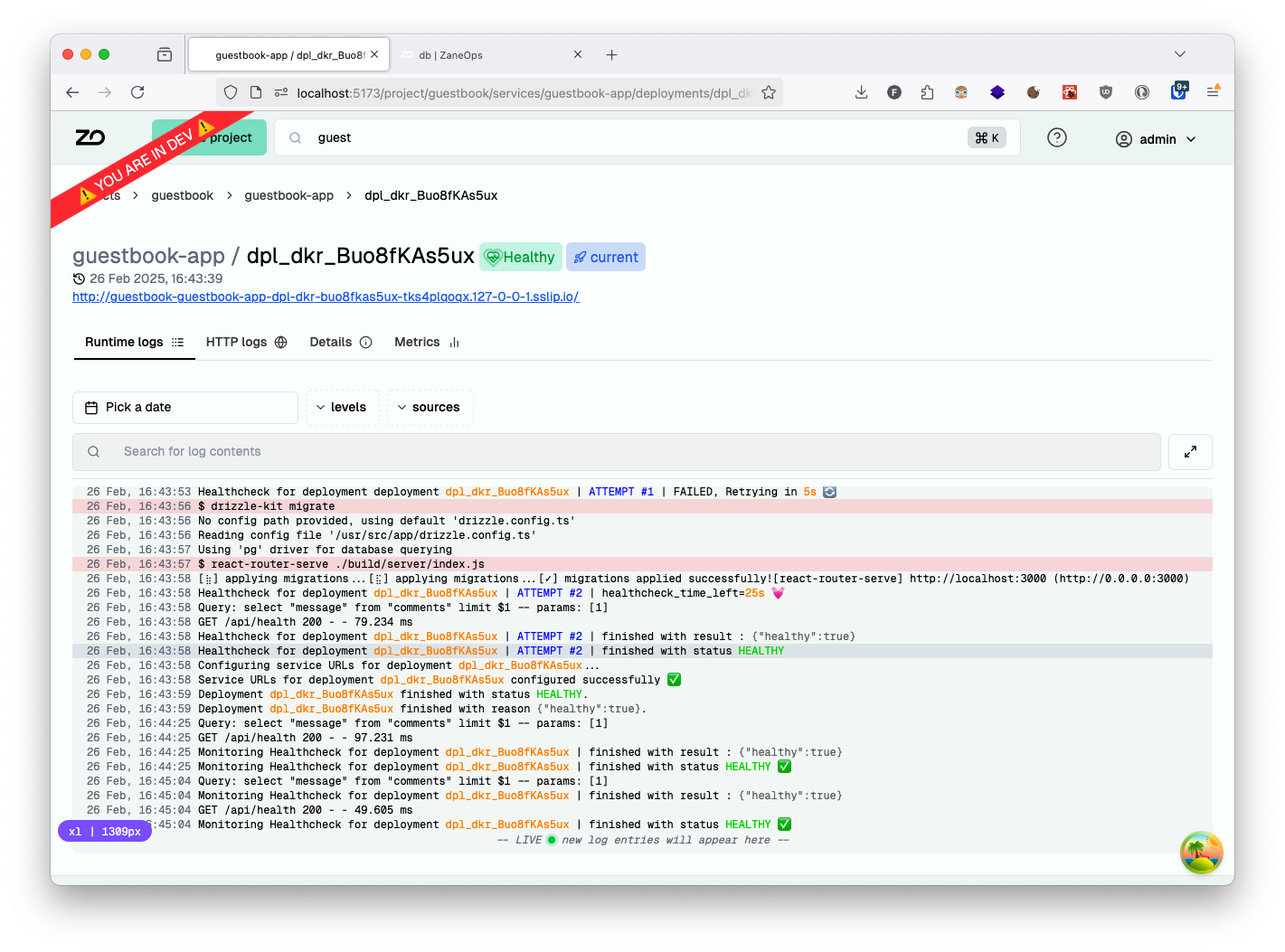This screenshot has height=952, width=1285.
Task: Open the Pick a date selector
Action: (x=185, y=408)
